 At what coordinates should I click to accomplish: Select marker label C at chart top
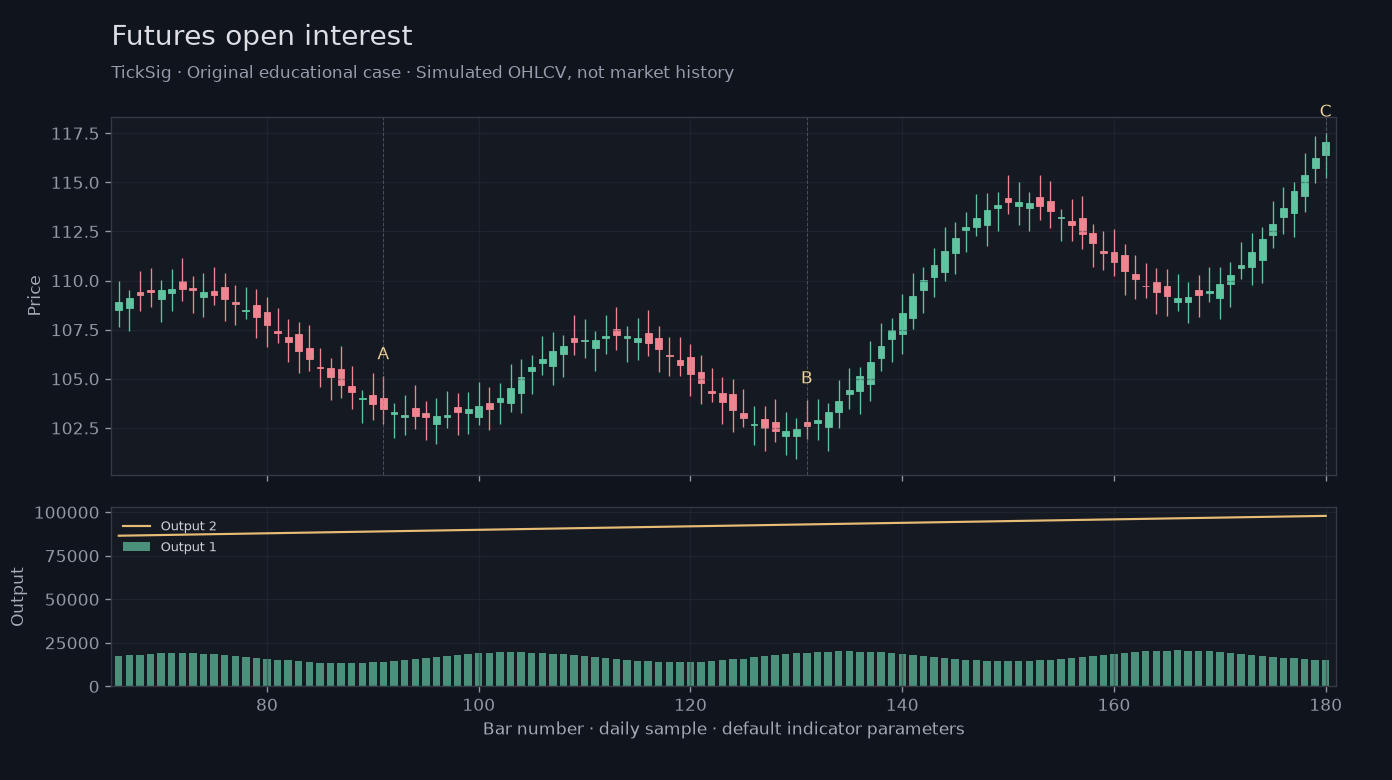[1325, 111]
